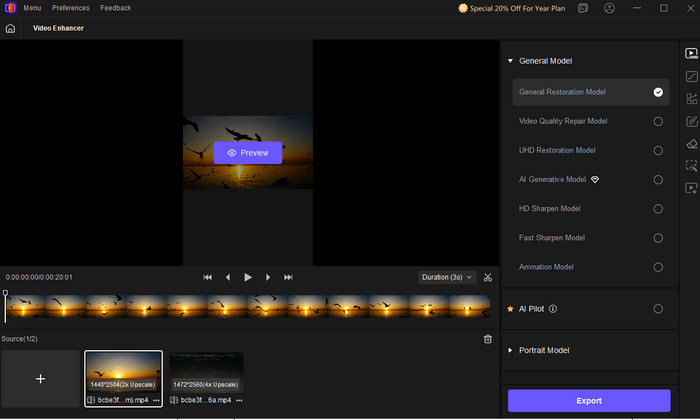Click the timecode 0:00:00:00/0:00:20:01

(39, 277)
